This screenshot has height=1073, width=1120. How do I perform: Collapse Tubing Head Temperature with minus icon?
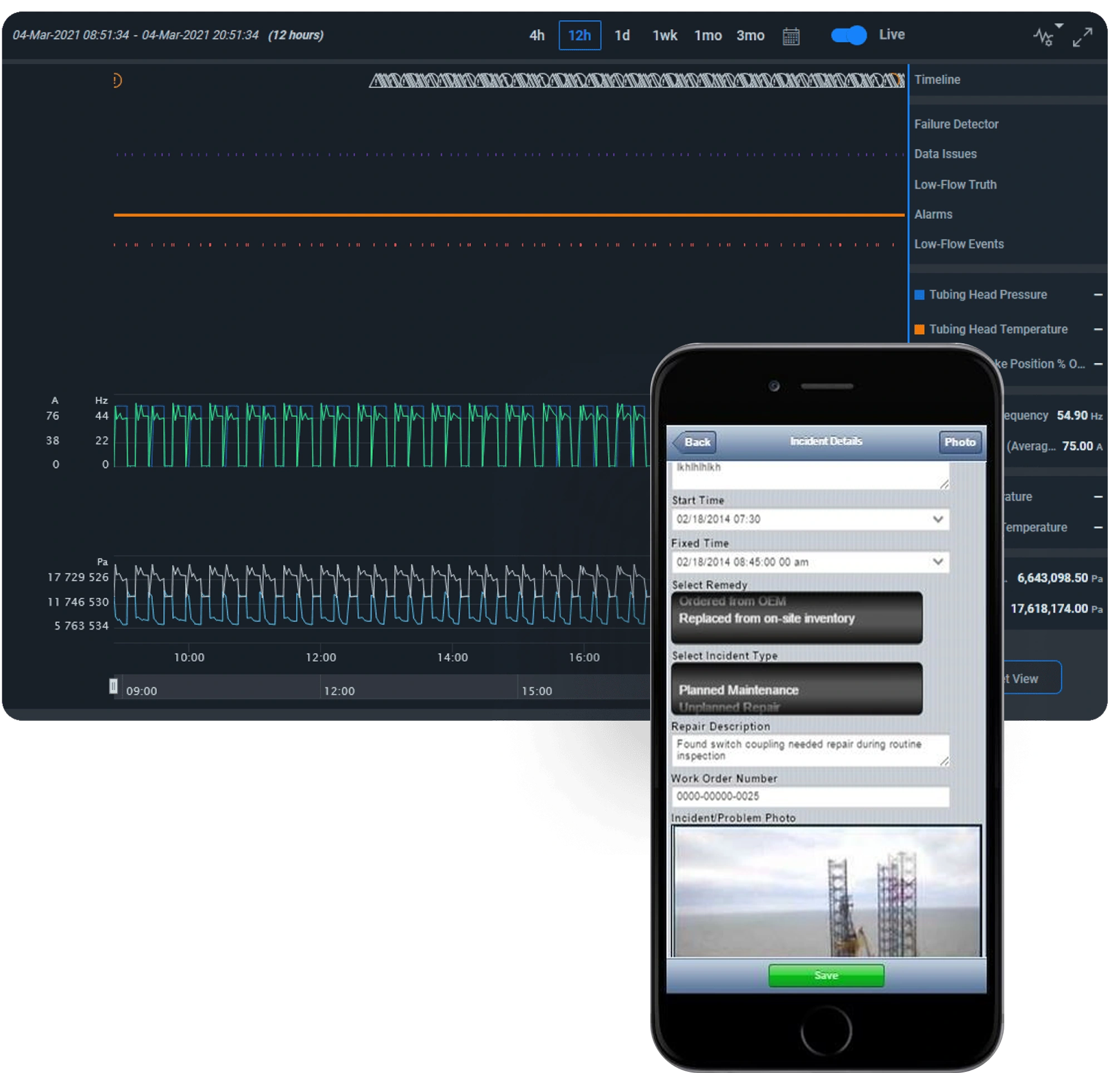(x=1098, y=329)
